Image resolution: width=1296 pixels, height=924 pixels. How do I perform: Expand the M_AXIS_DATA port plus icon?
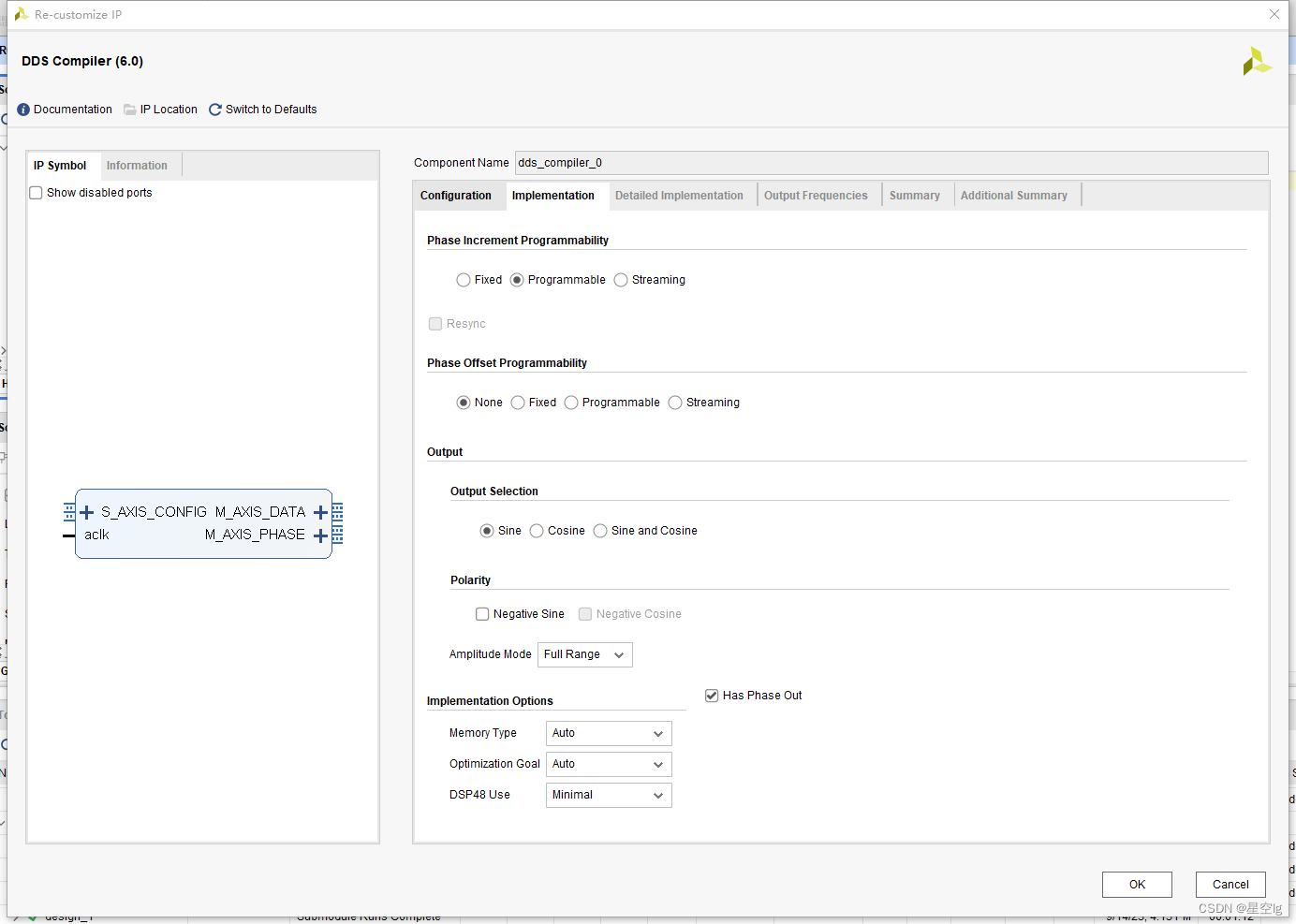click(320, 512)
